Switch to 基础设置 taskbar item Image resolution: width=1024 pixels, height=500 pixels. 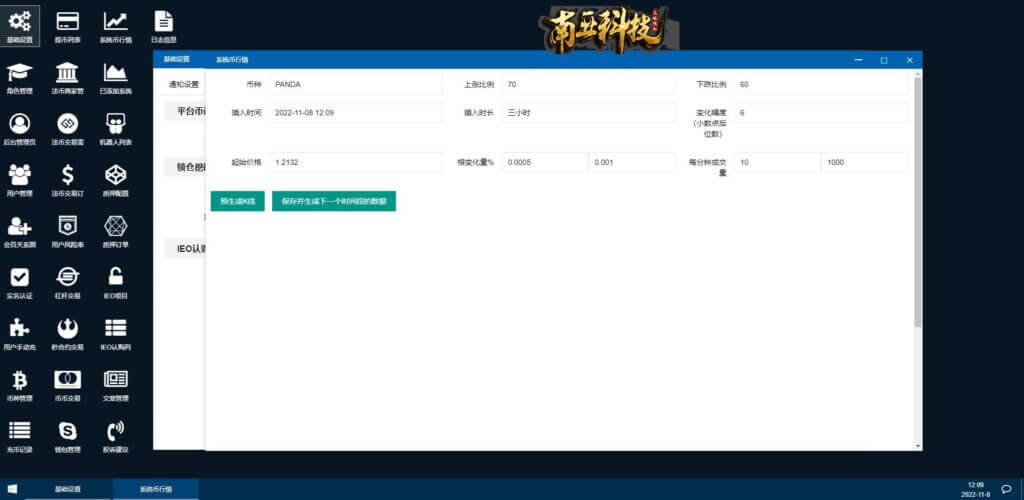[x=68, y=489]
